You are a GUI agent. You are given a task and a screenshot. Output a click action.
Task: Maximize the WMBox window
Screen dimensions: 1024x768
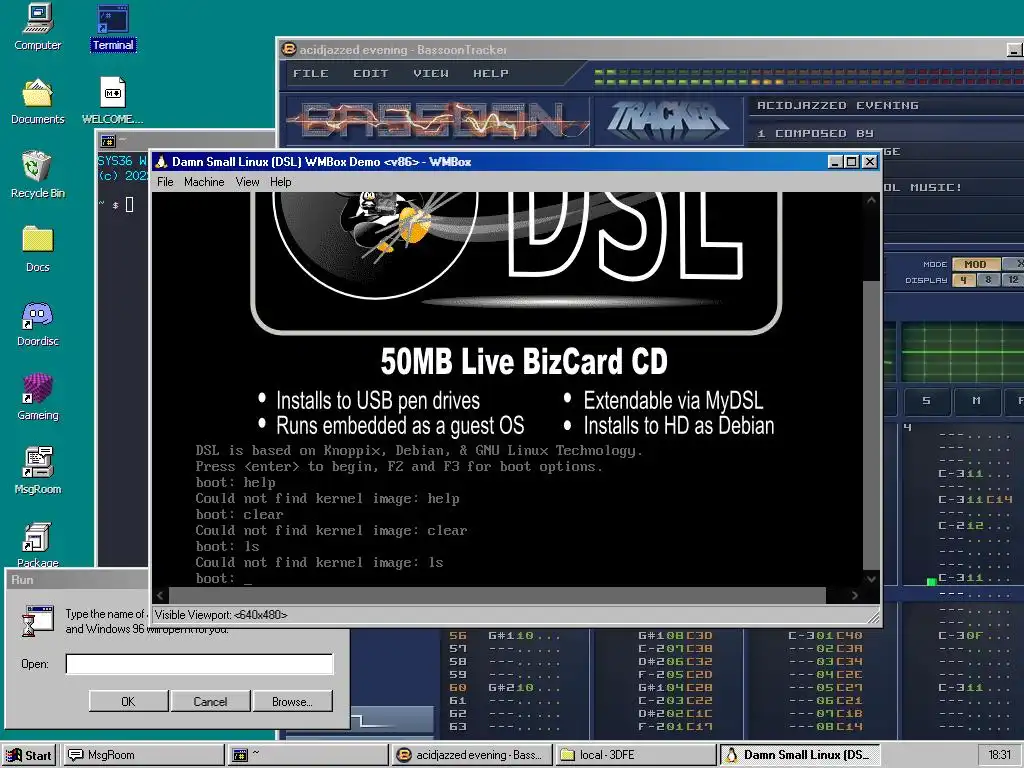(852, 161)
